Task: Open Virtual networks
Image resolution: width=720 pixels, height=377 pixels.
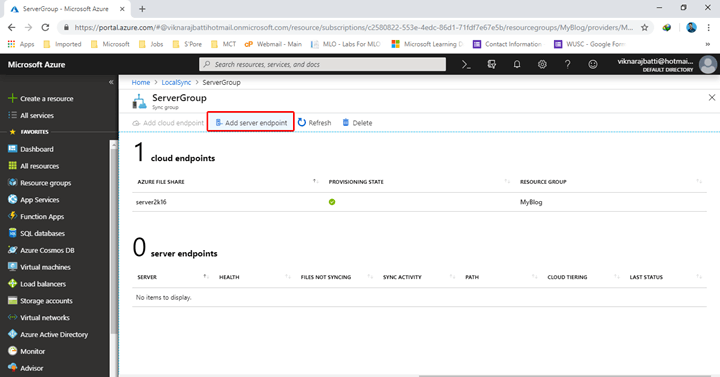Action: tap(39, 317)
